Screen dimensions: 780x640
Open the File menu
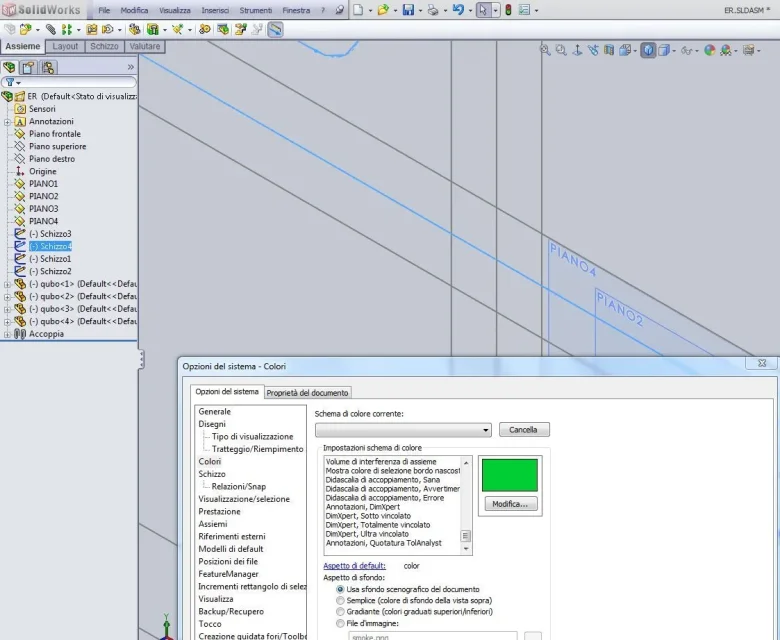104,10
